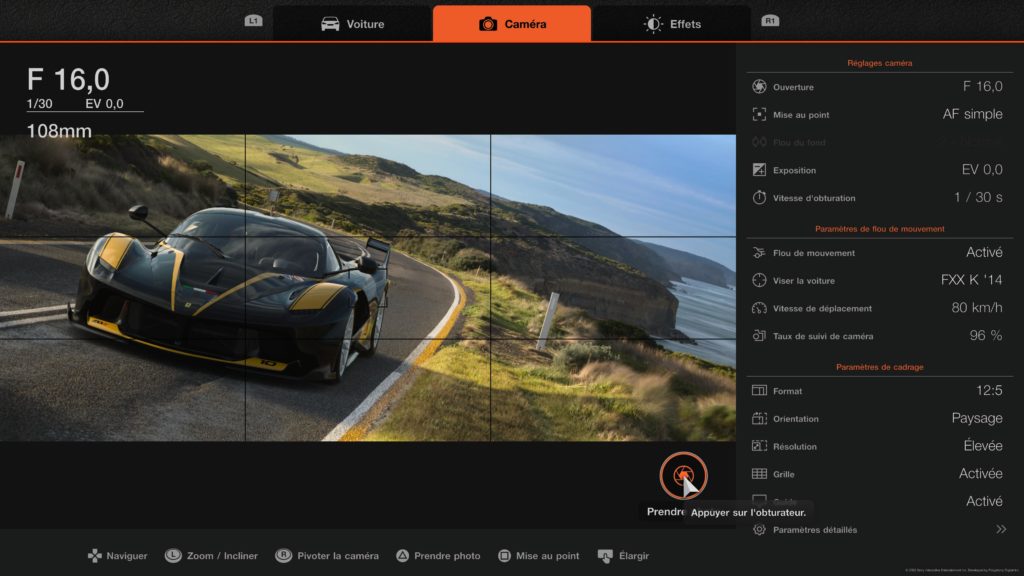This screenshot has height=576, width=1024.
Task: Click the Pivoter la caméra right-stick icon
Action: point(283,556)
